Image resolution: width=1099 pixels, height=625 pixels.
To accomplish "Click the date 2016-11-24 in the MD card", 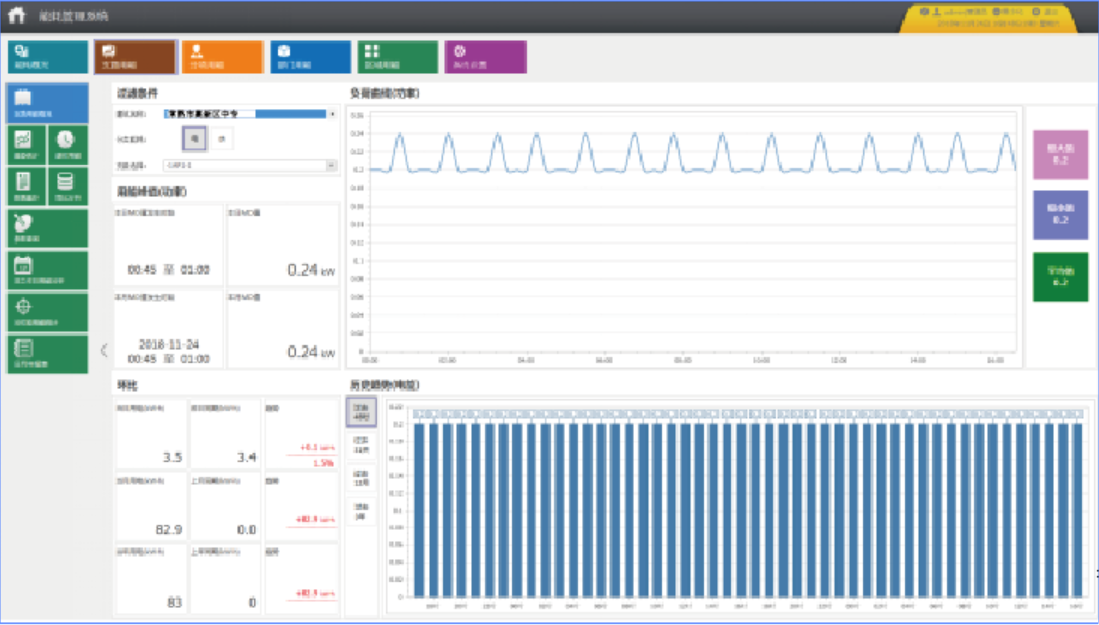I will pos(169,345).
